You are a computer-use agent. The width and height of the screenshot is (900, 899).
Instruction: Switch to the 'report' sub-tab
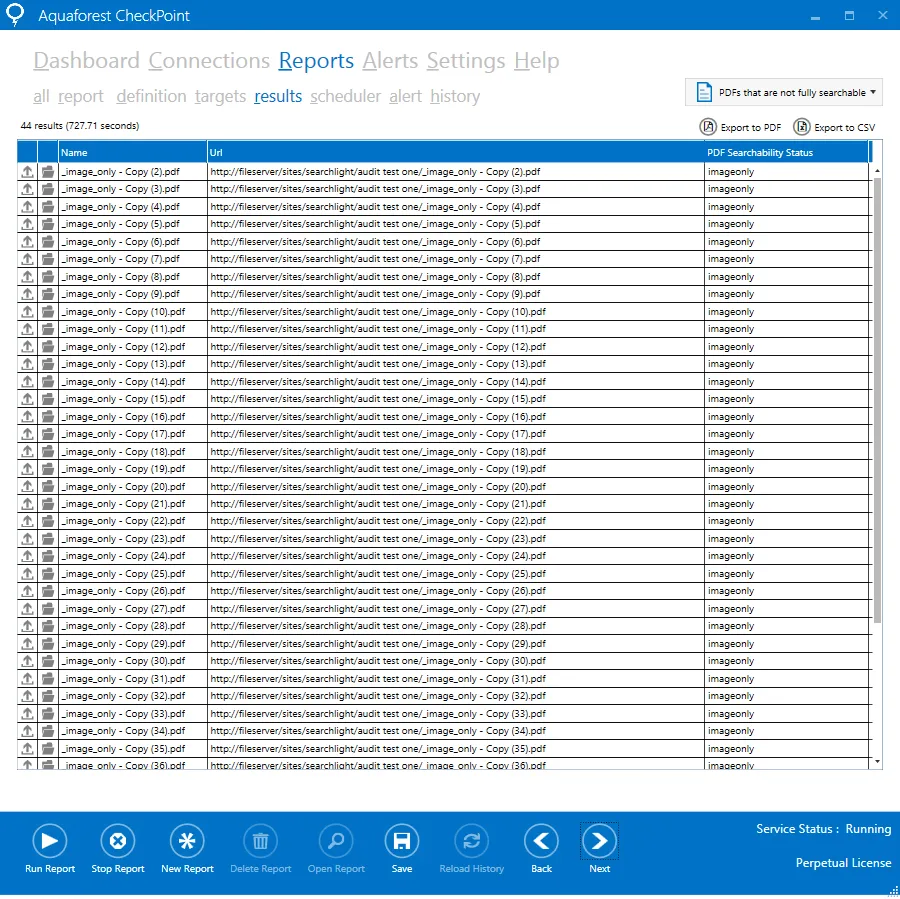[x=81, y=96]
